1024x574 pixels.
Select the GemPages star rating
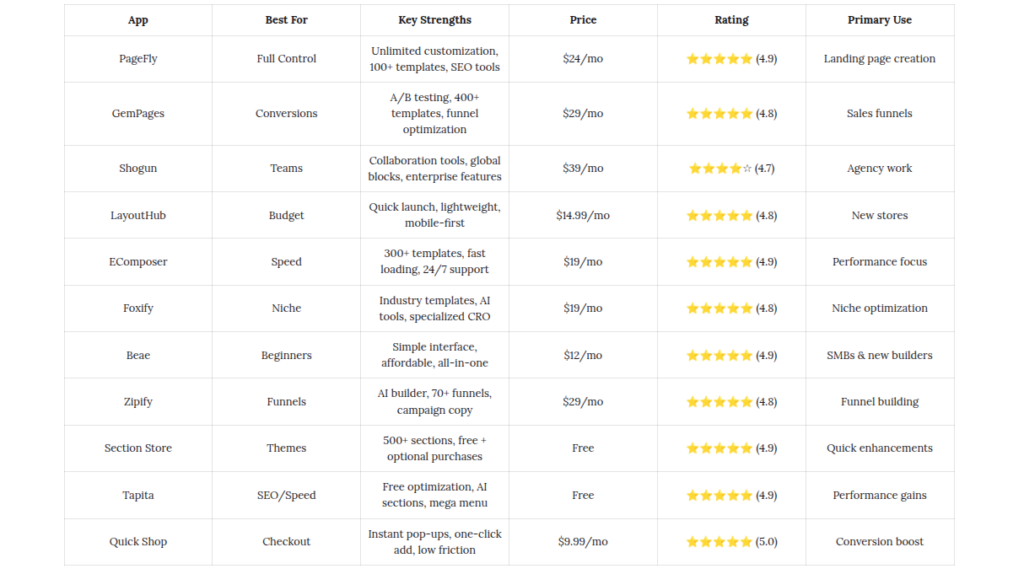click(719, 114)
